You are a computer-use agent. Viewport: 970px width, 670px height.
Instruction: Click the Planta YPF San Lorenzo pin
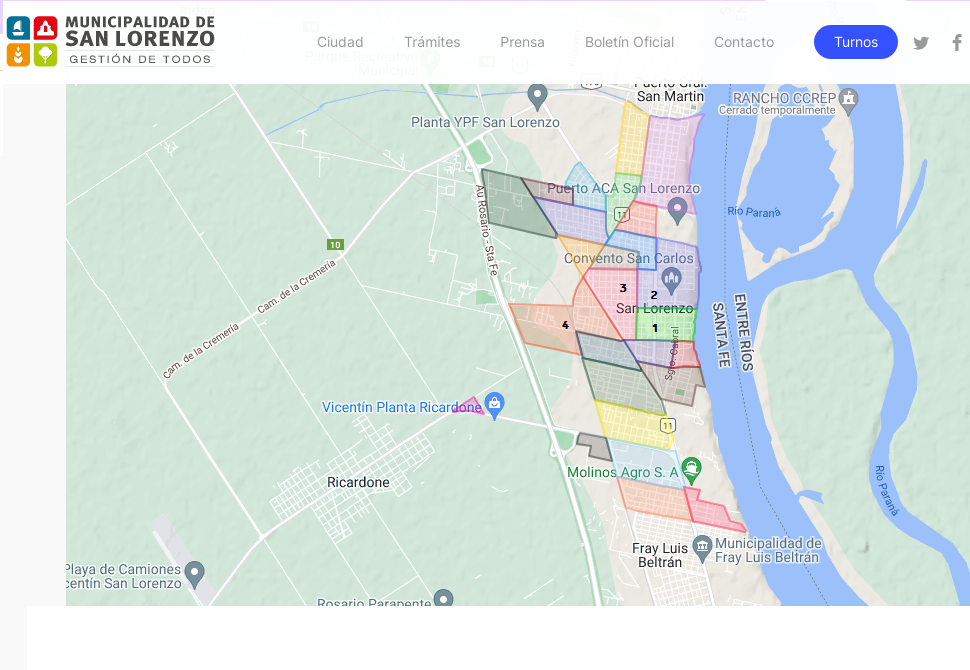click(538, 97)
